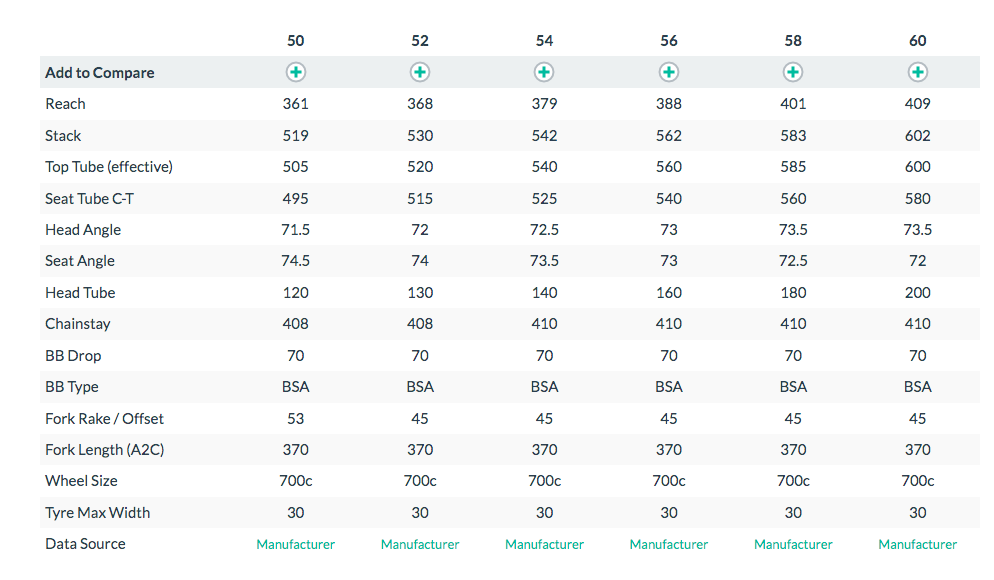Open Manufacturer data source for size 54
994x580 pixels.
(x=544, y=544)
